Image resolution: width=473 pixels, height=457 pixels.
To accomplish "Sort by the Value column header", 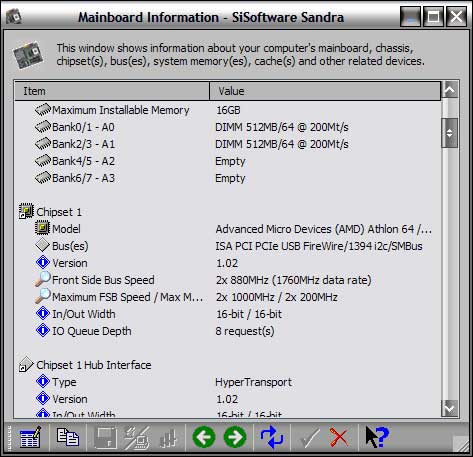I will tap(325, 91).
